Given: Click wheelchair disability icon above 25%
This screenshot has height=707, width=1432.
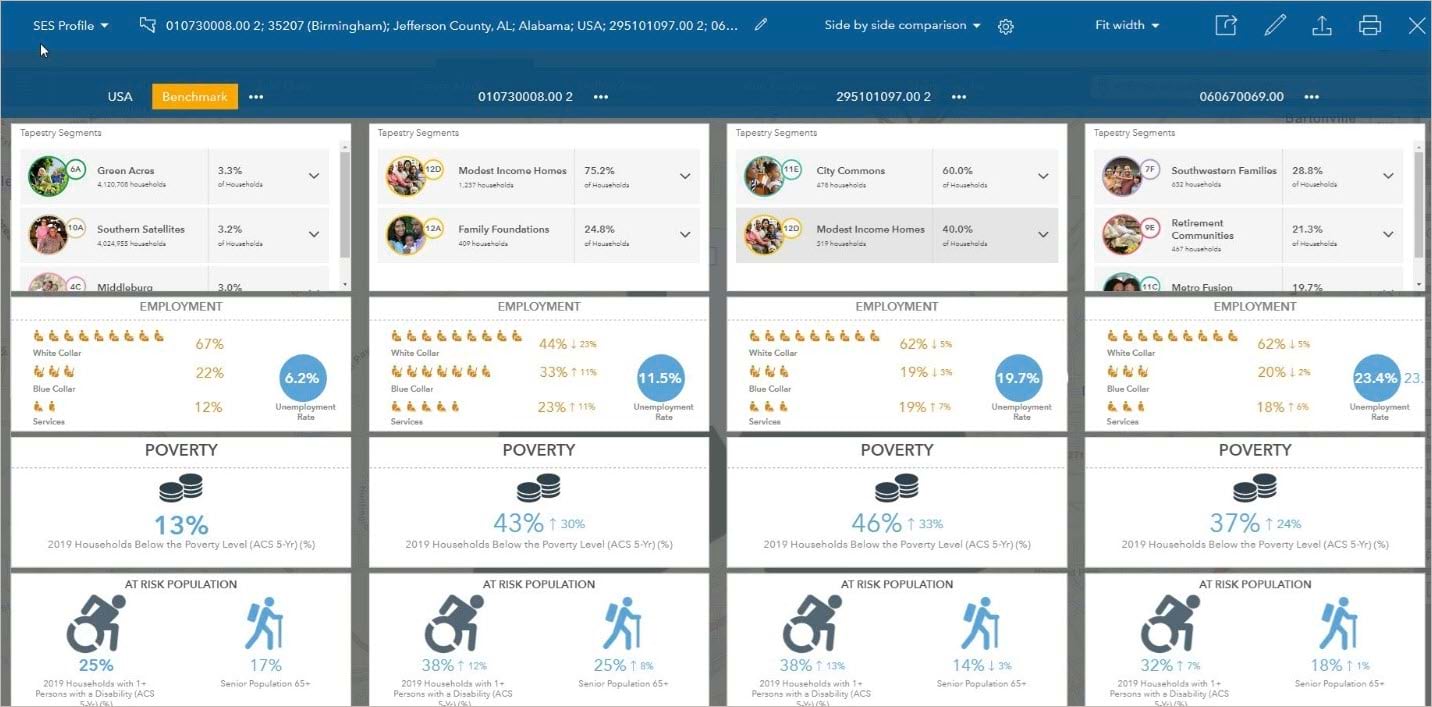Looking at the screenshot, I should click(96, 623).
